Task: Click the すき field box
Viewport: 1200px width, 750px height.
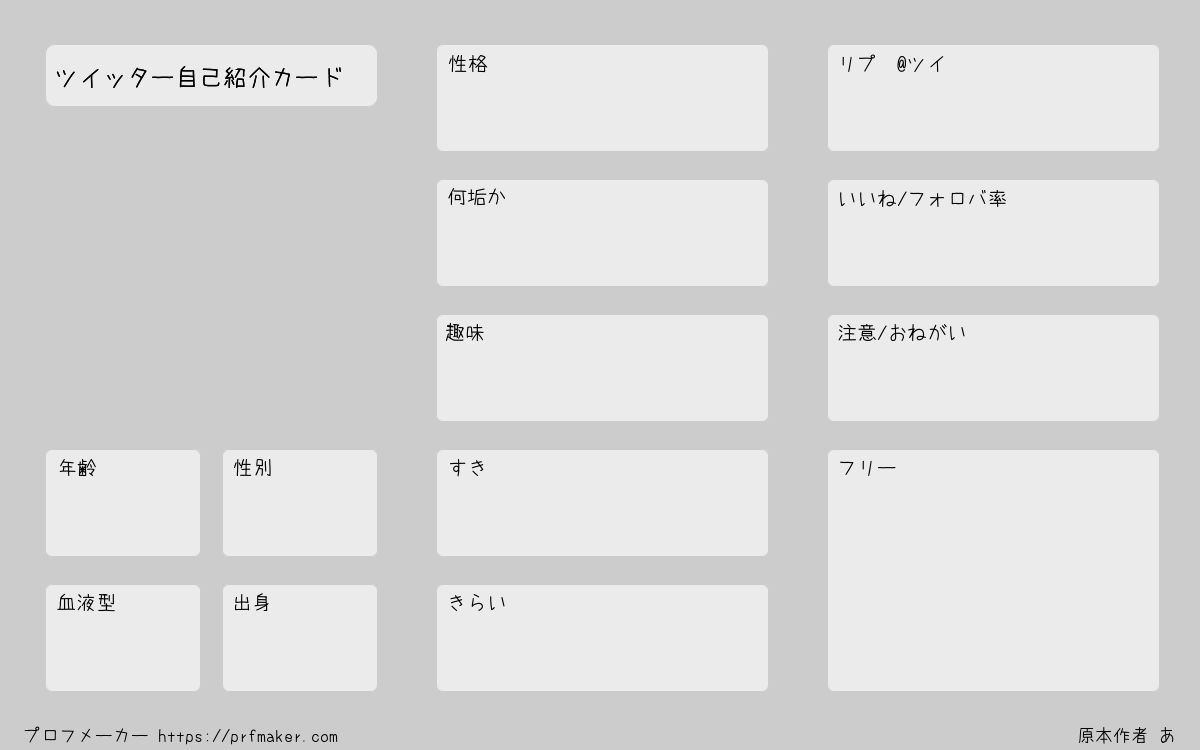Action: tap(602, 503)
